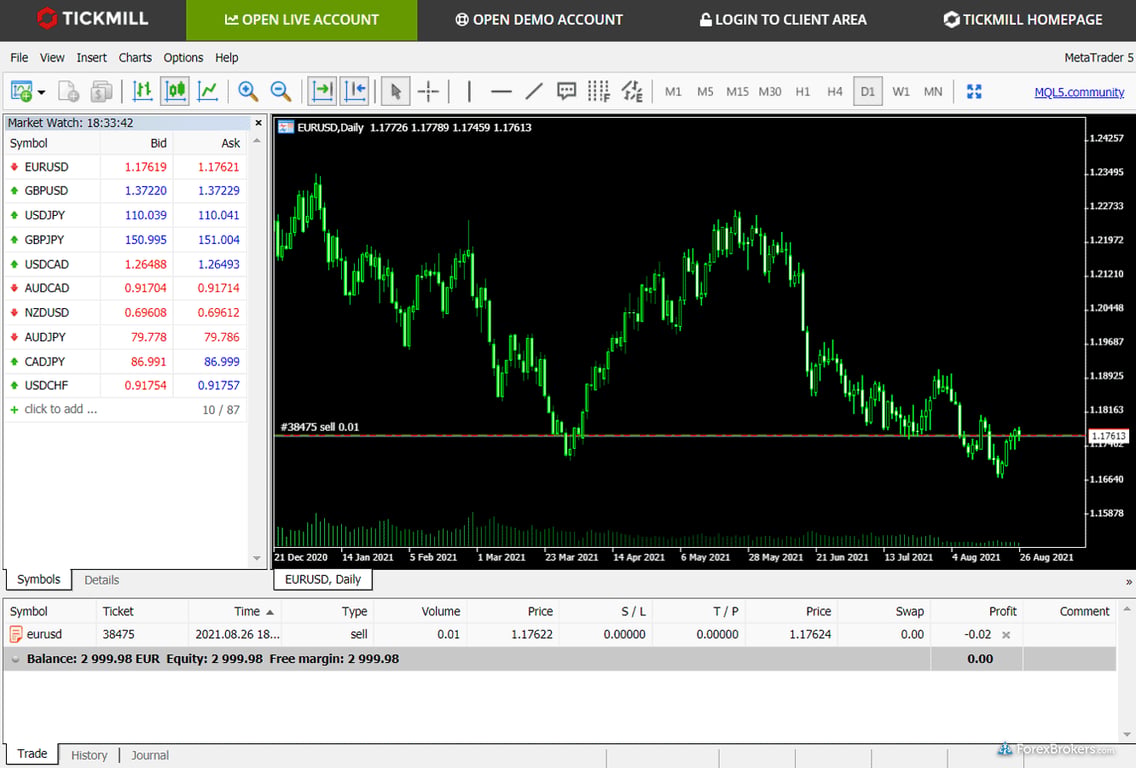Switch to M5 timeframe
The height and width of the screenshot is (768, 1136).
point(705,91)
